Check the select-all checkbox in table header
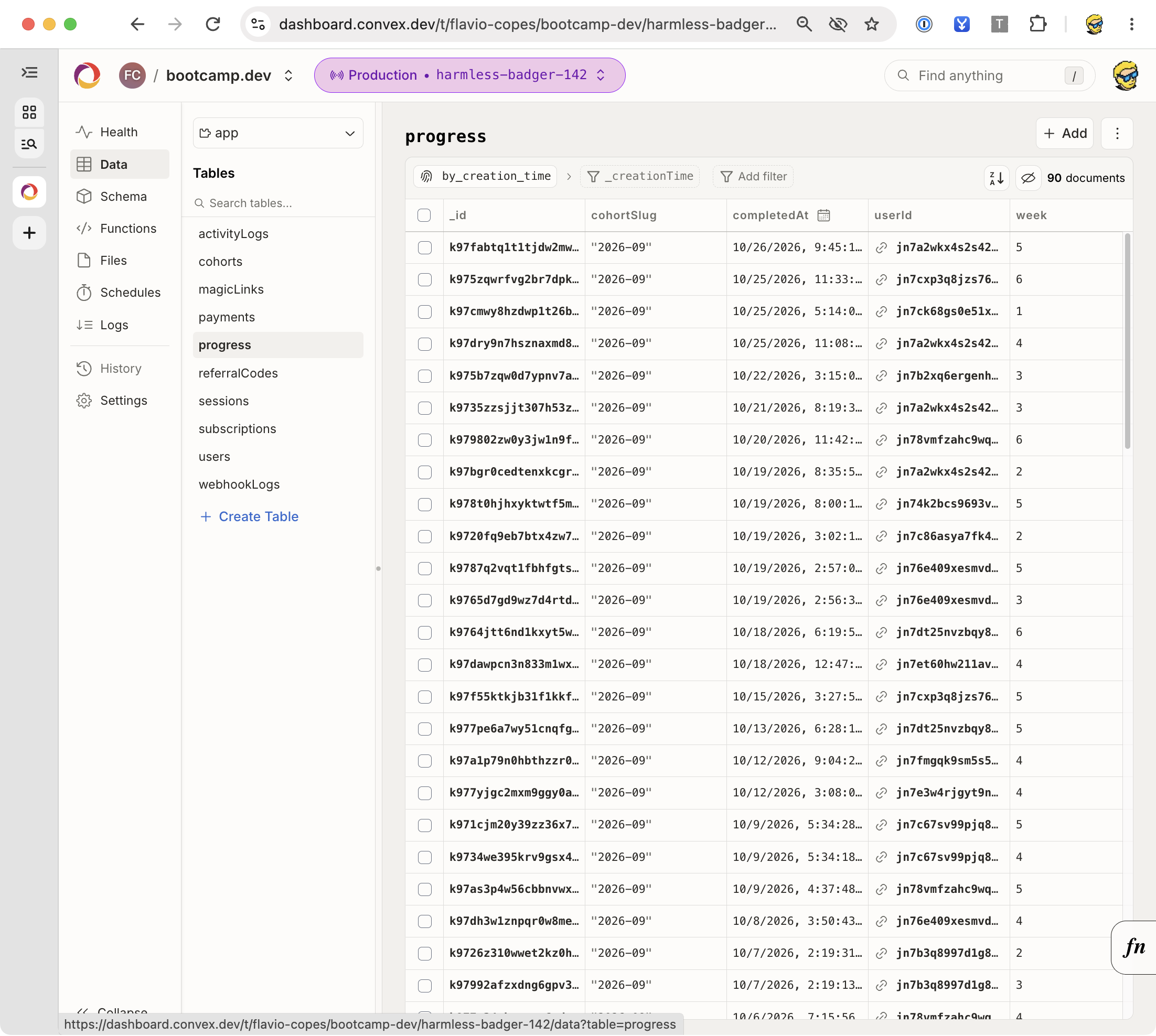Screen dimensions: 1156x1036 coord(424,215)
